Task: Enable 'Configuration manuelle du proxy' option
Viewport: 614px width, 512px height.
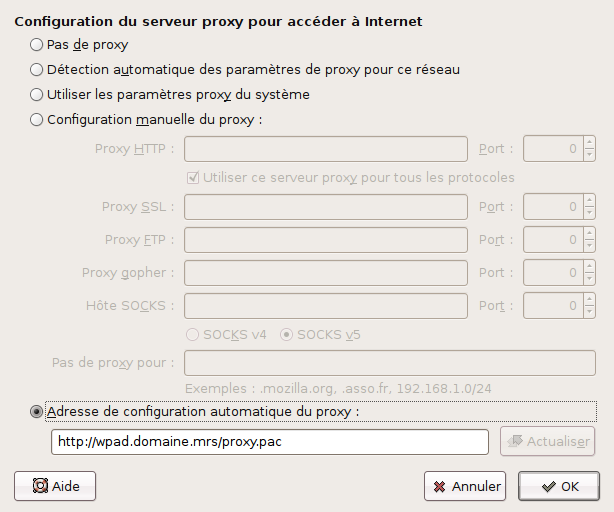Action: click(x=37, y=120)
